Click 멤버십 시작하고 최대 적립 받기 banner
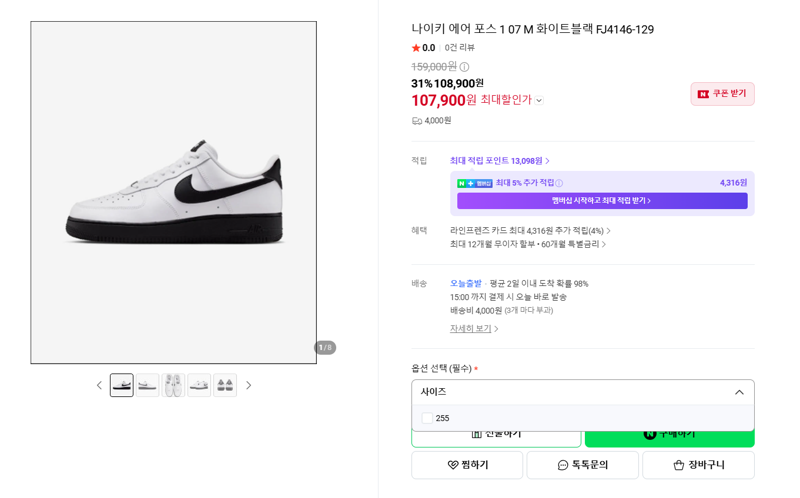 pos(602,201)
